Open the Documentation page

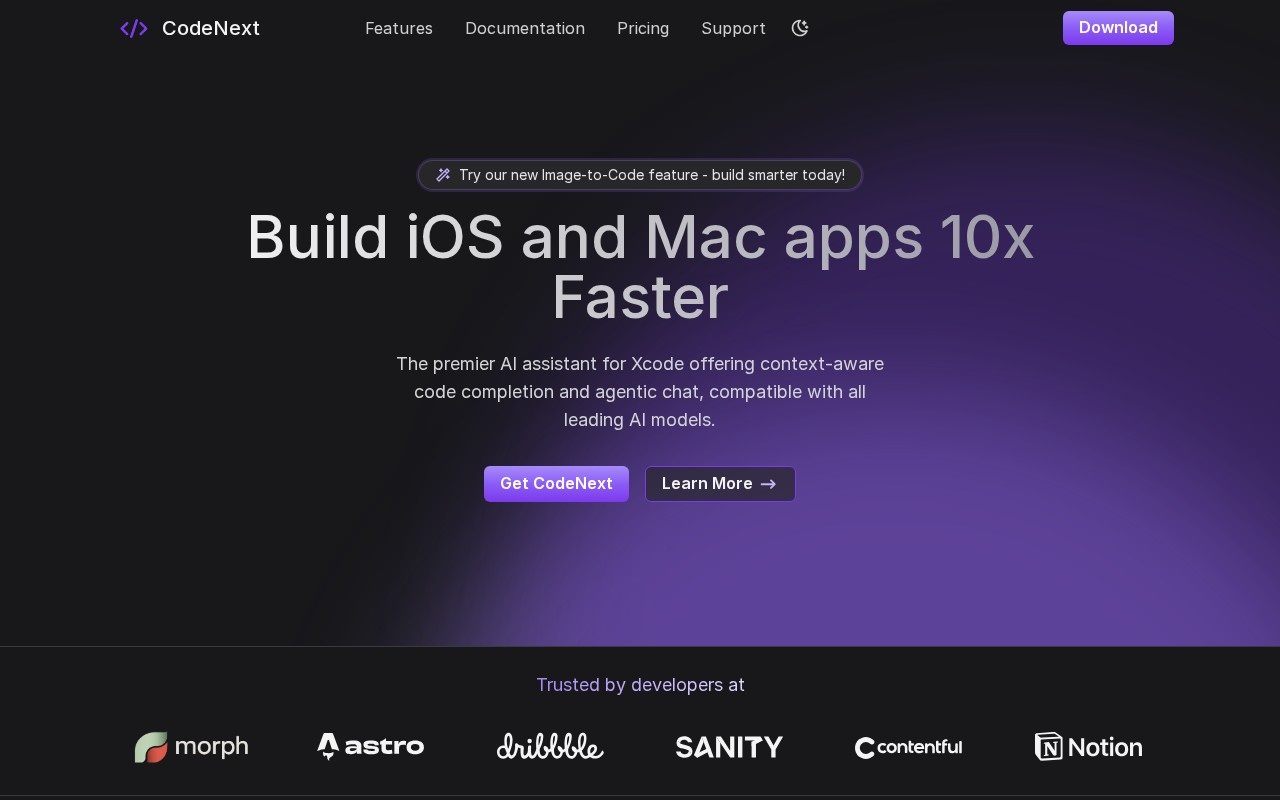525,28
